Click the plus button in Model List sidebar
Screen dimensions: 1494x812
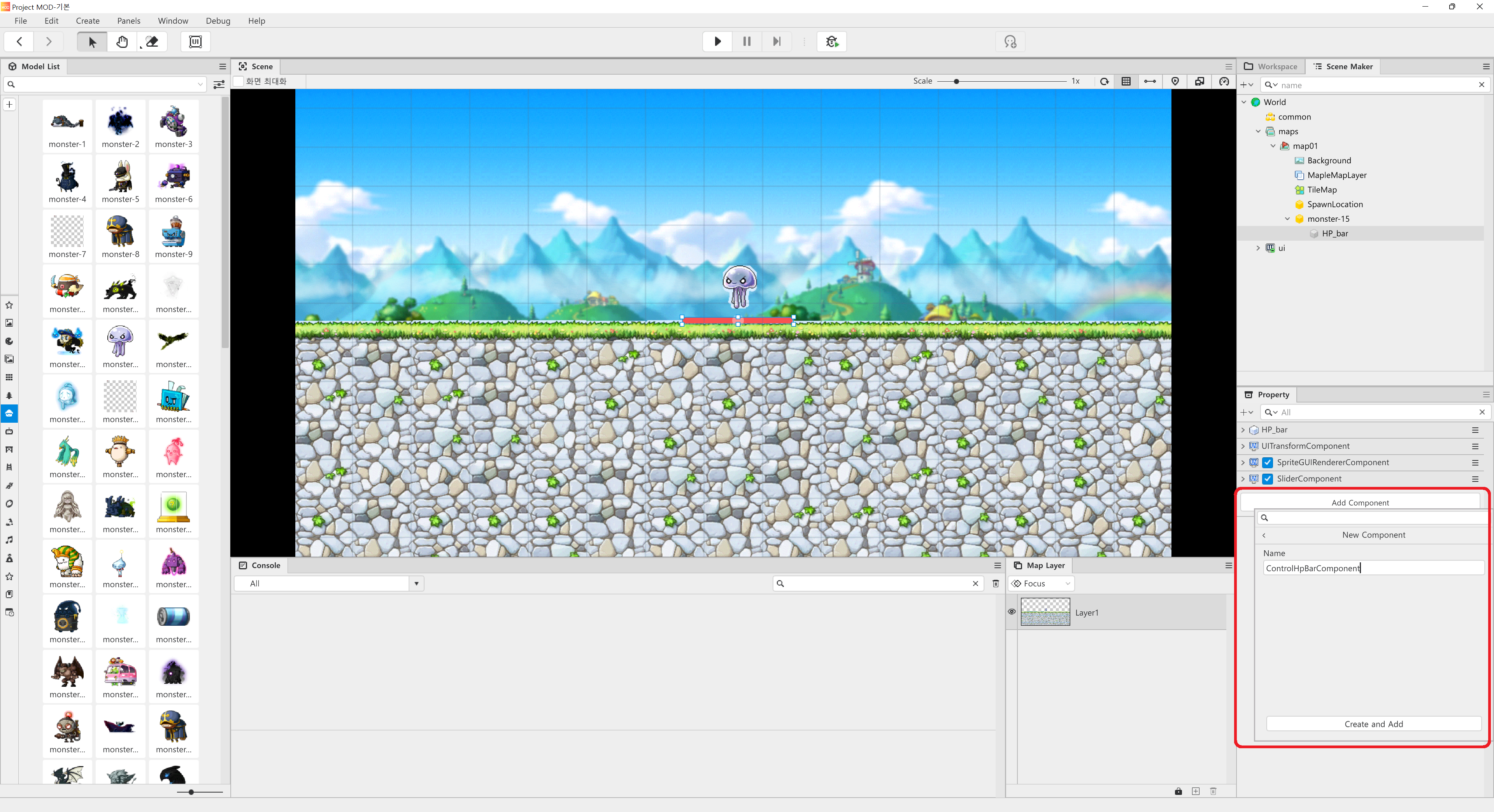tap(9, 105)
